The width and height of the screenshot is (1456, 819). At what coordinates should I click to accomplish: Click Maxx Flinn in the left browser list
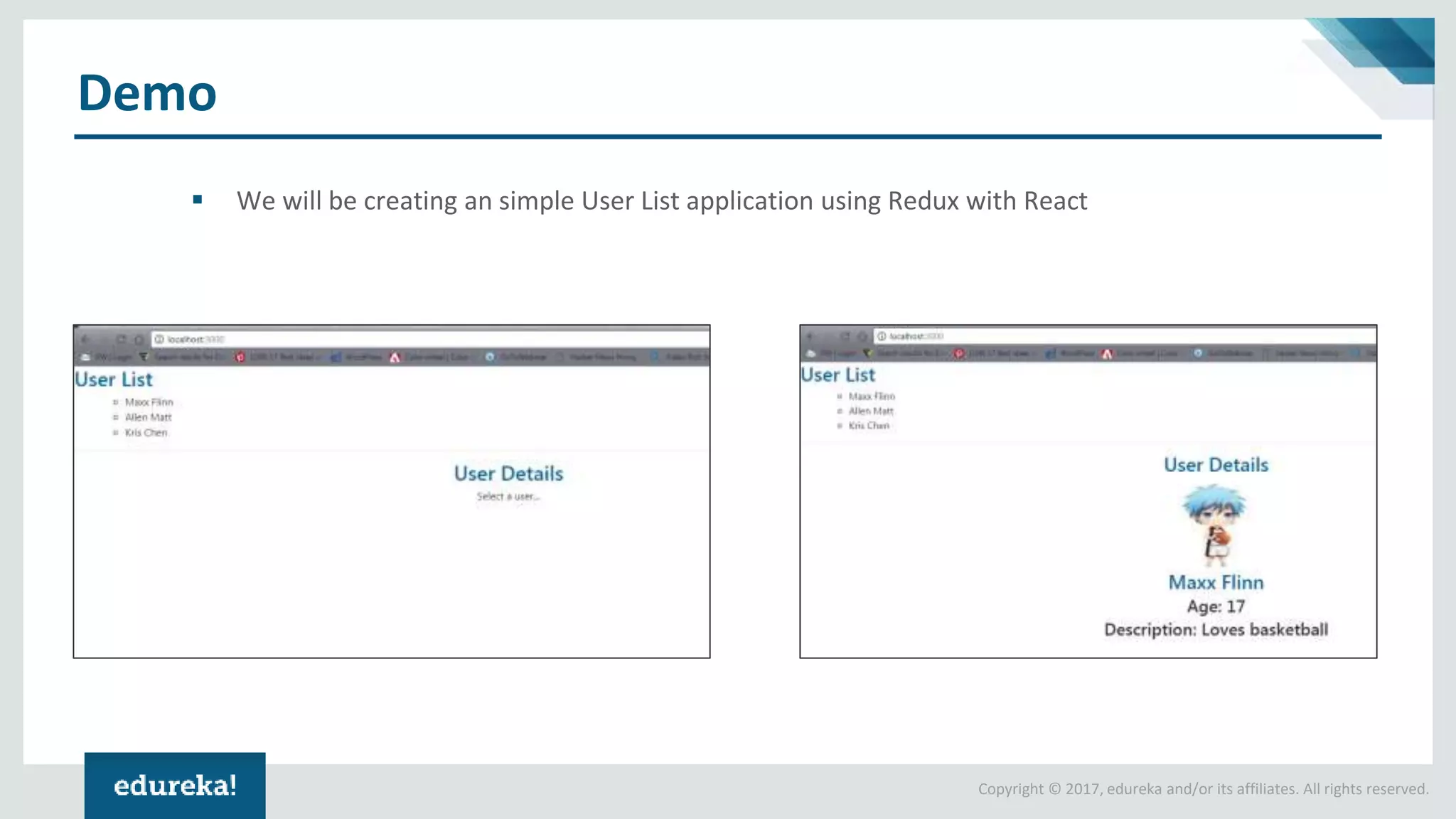[x=149, y=402]
